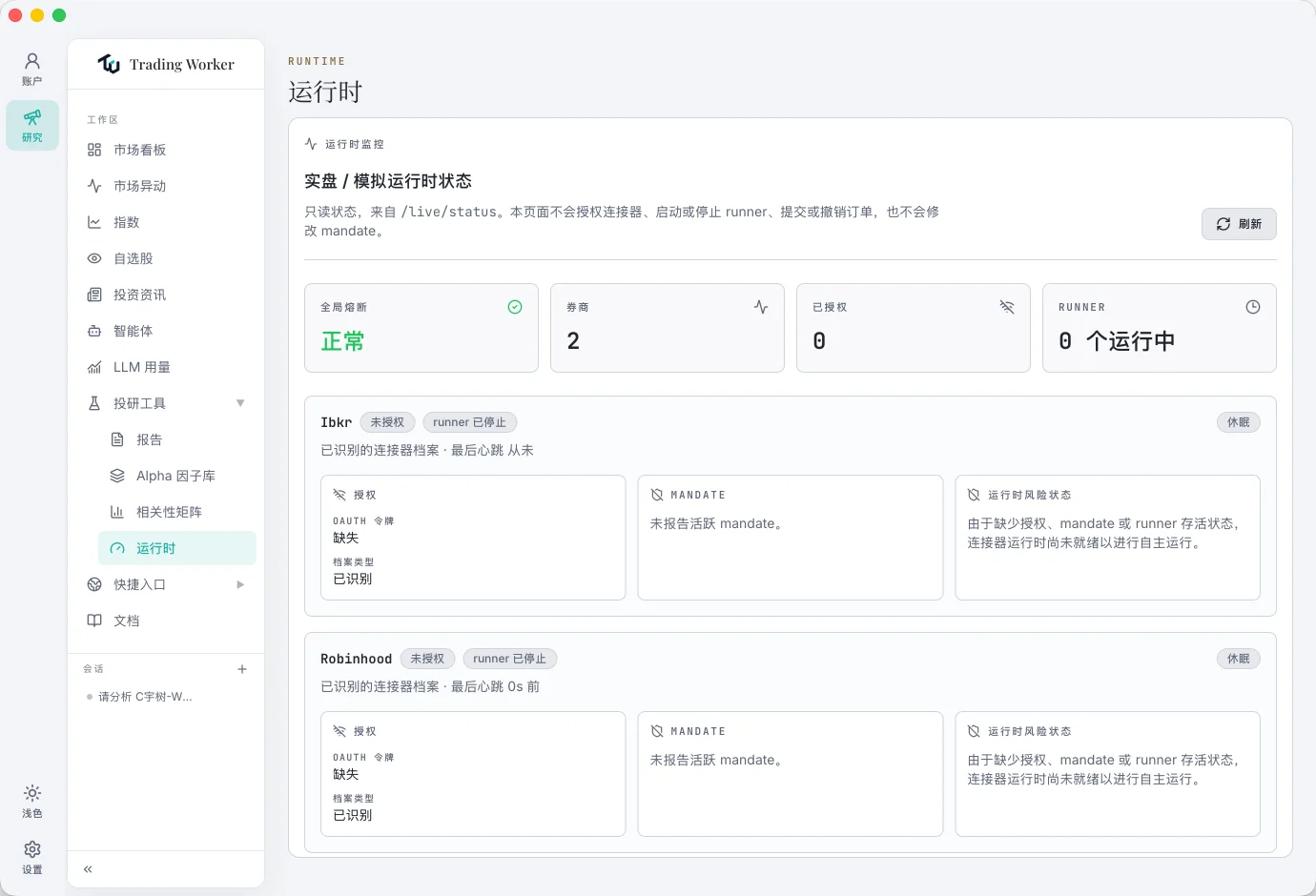Image resolution: width=1316 pixels, height=896 pixels.
Task: Collapse the 投研工具 section arrow
Action: click(240, 403)
